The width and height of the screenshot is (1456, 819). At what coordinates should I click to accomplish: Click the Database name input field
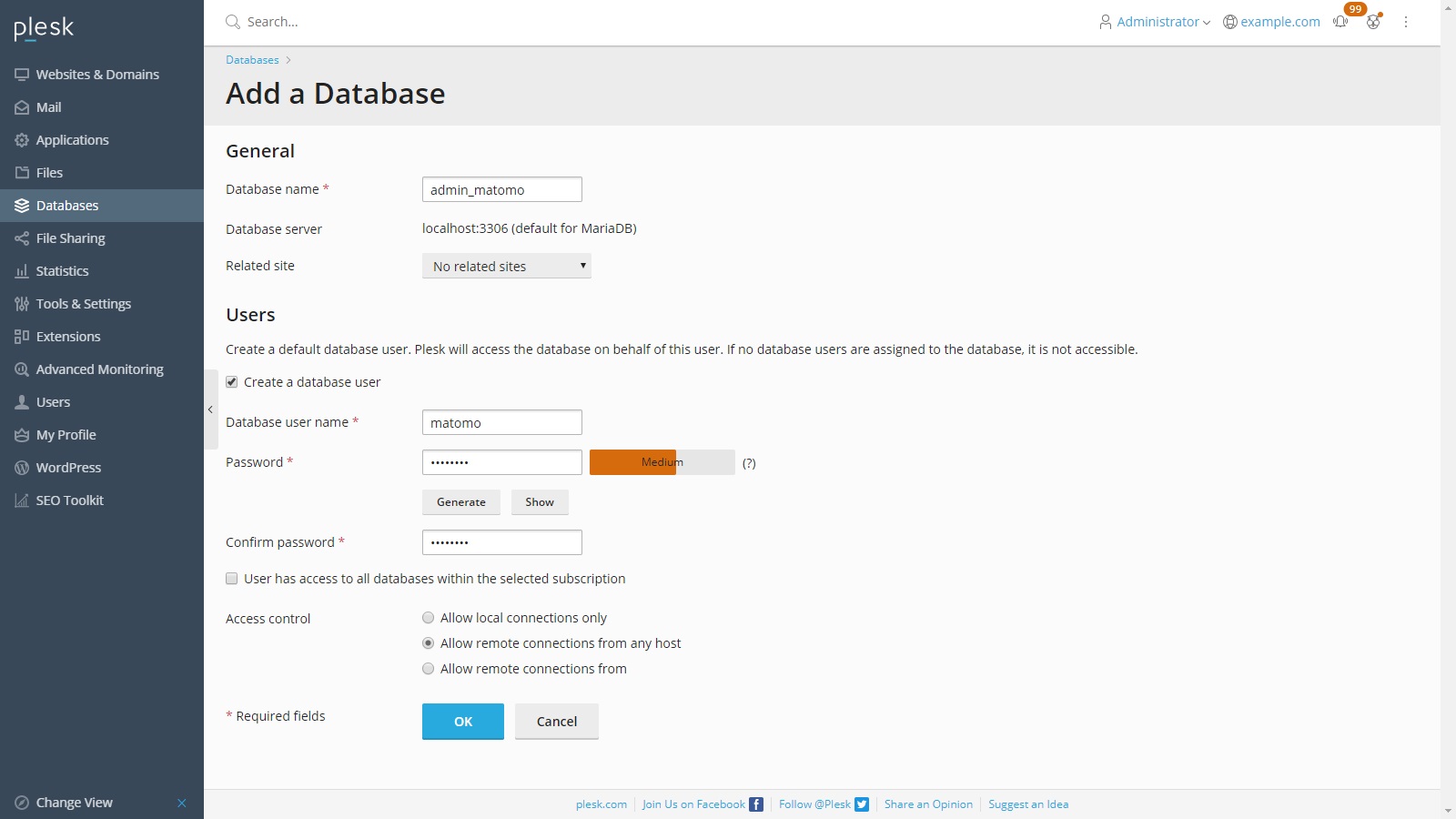coord(501,189)
